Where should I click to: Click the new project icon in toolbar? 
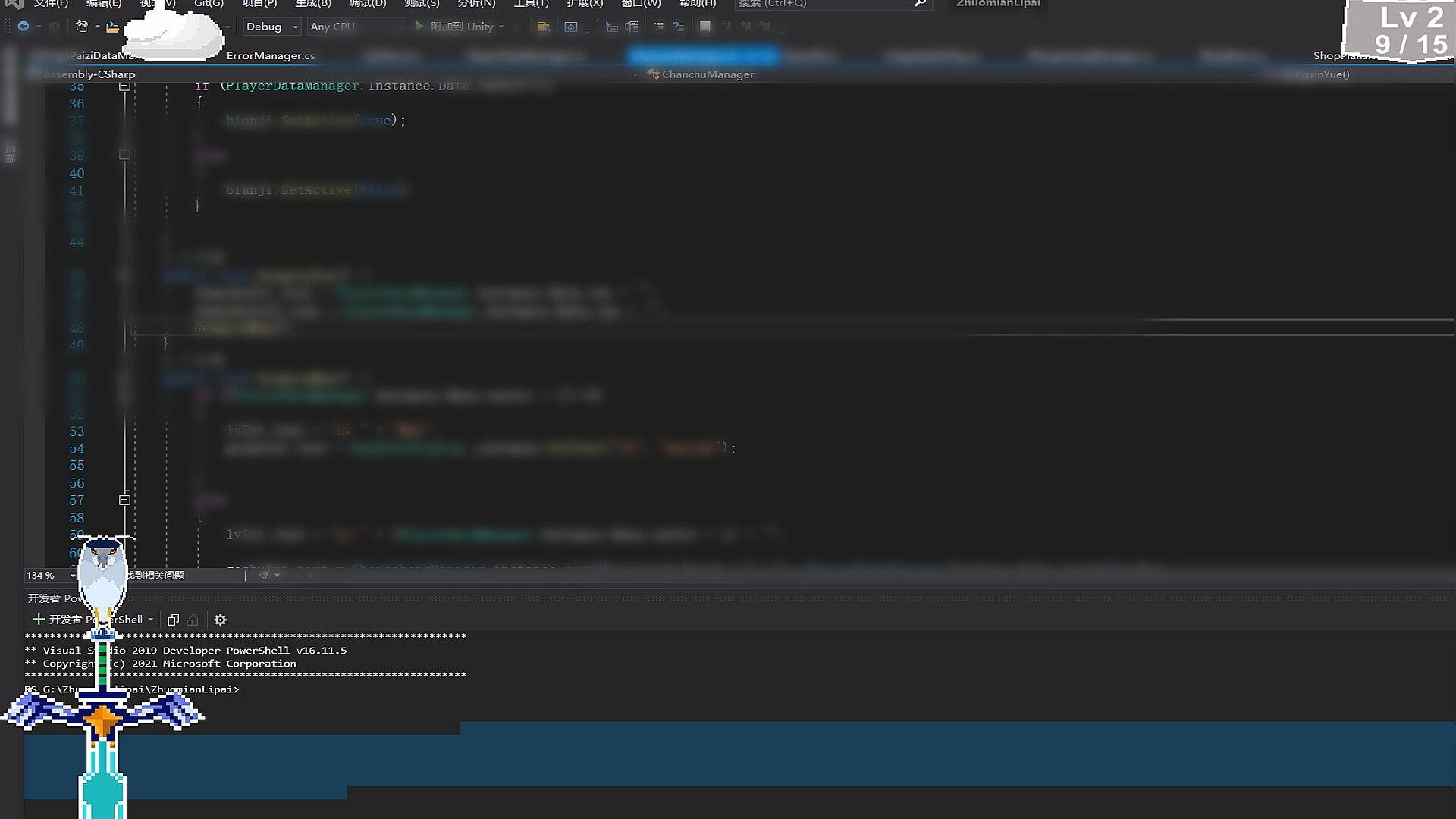[x=82, y=27]
